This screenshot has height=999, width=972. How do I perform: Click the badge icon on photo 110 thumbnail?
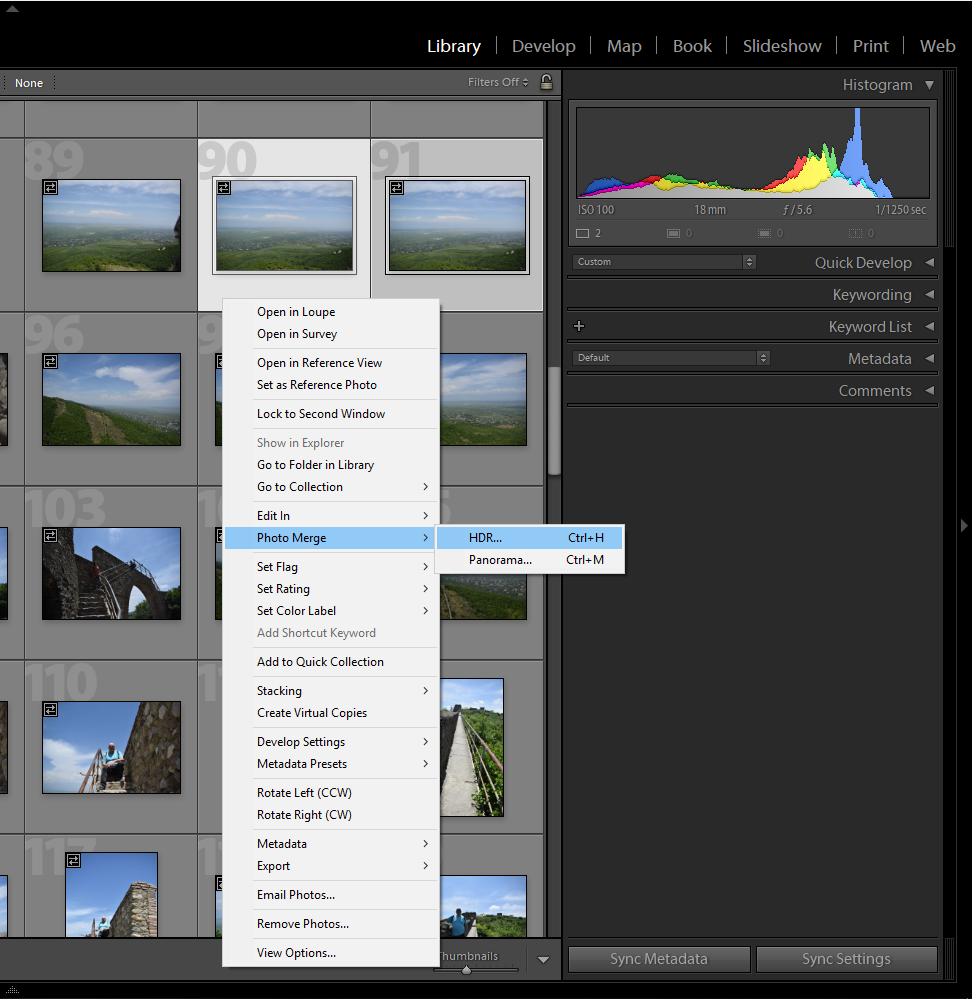pyautogui.click(x=50, y=709)
